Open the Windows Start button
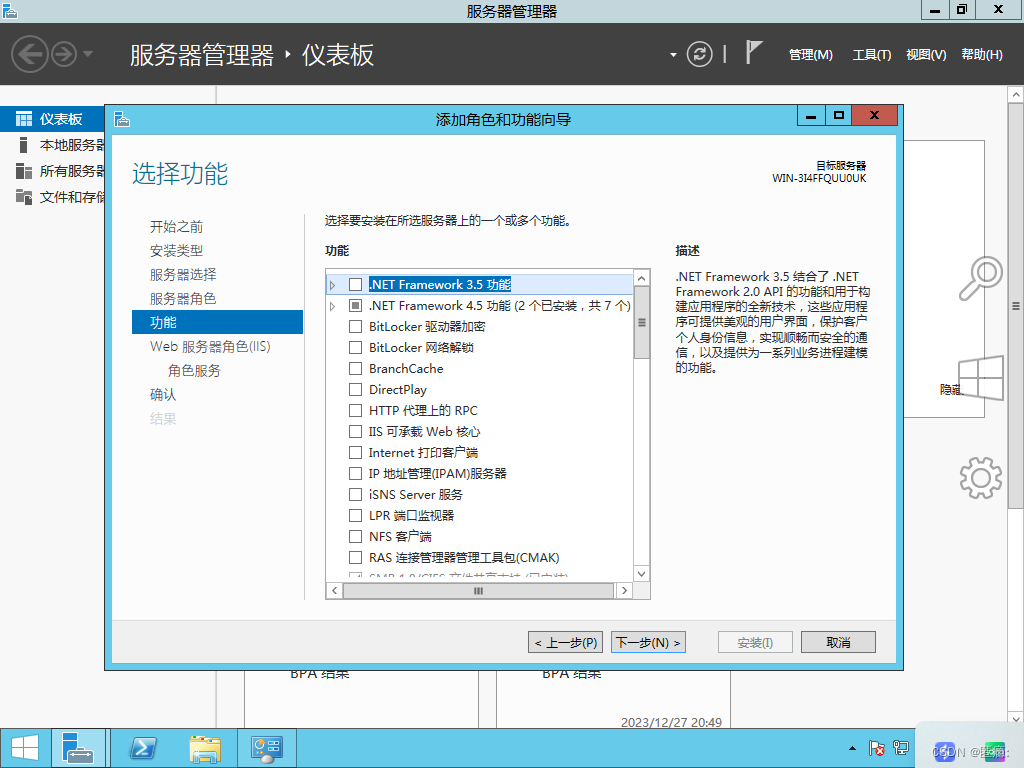The height and width of the screenshot is (768, 1024). coord(25,748)
